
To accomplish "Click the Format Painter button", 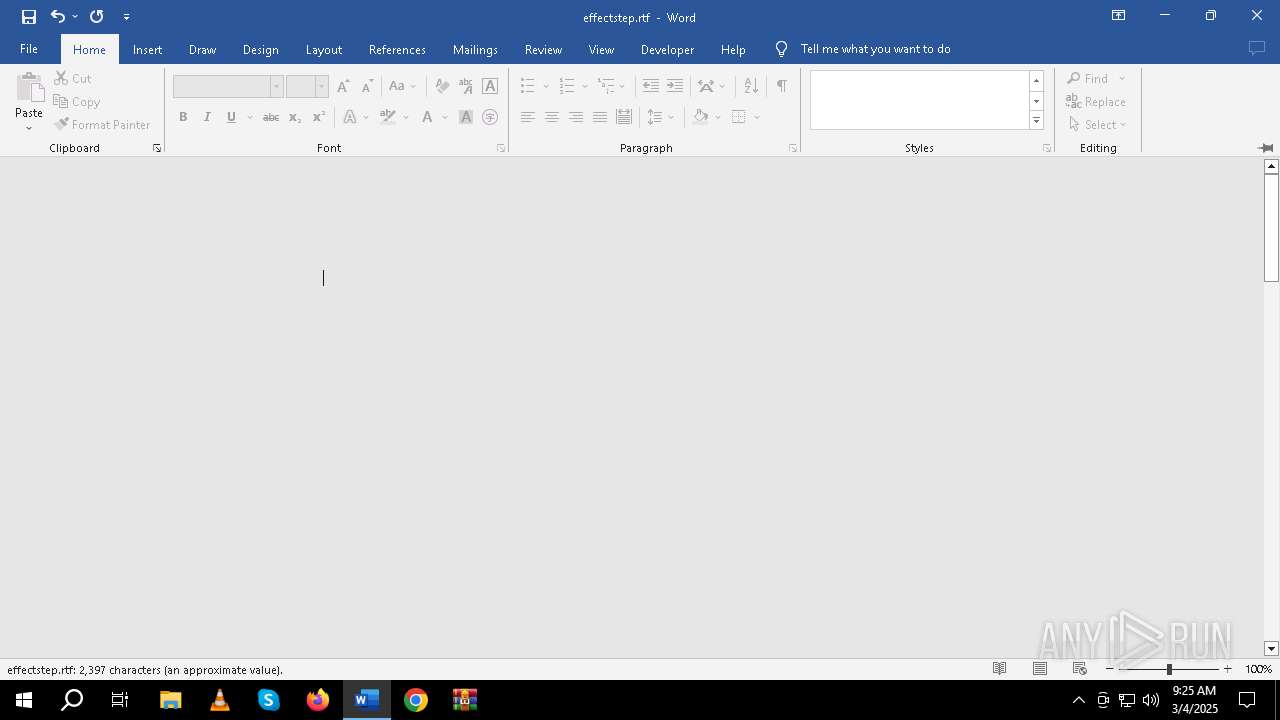I will (102, 124).
